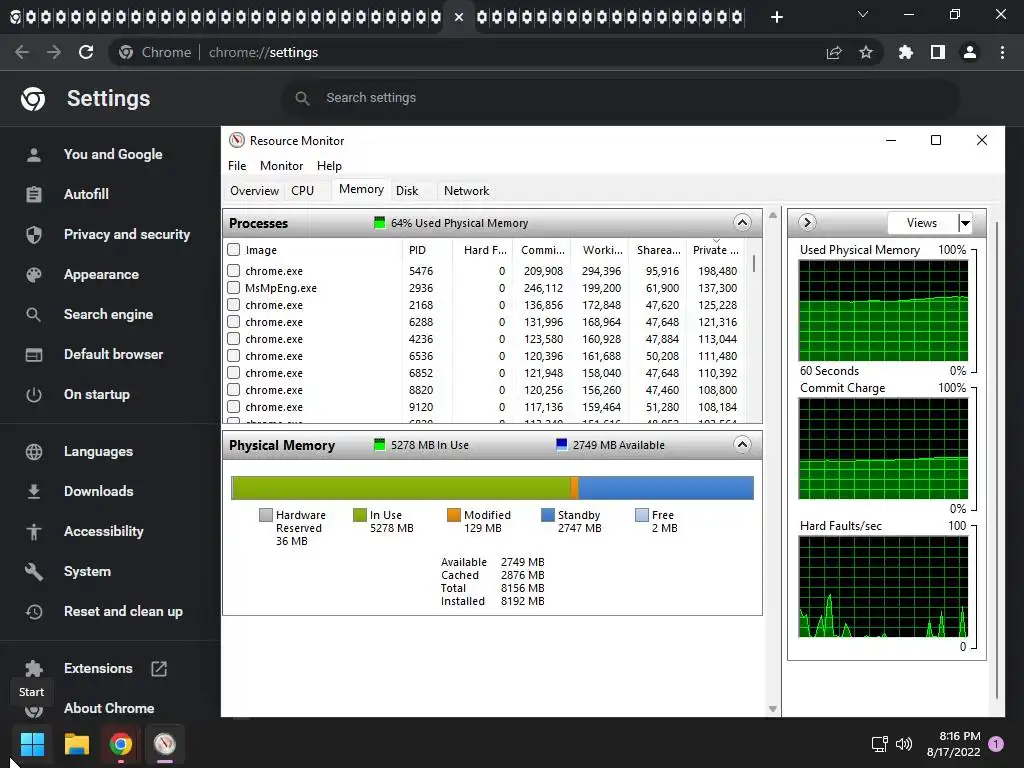Open On startup settings
This screenshot has width=1024, height=768.
pos(97,394)
